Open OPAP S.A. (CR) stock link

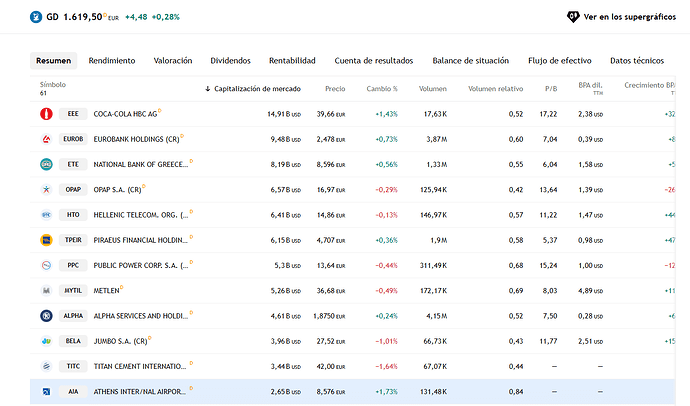[117, 190]
